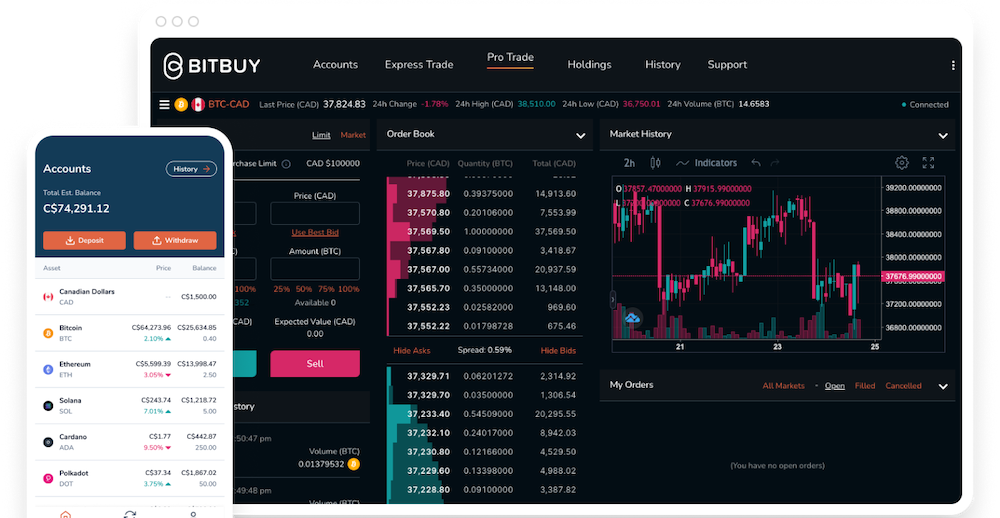Undo the last chart action
The width and height of the screenshot is (1000, 518).
click(756, 163)
